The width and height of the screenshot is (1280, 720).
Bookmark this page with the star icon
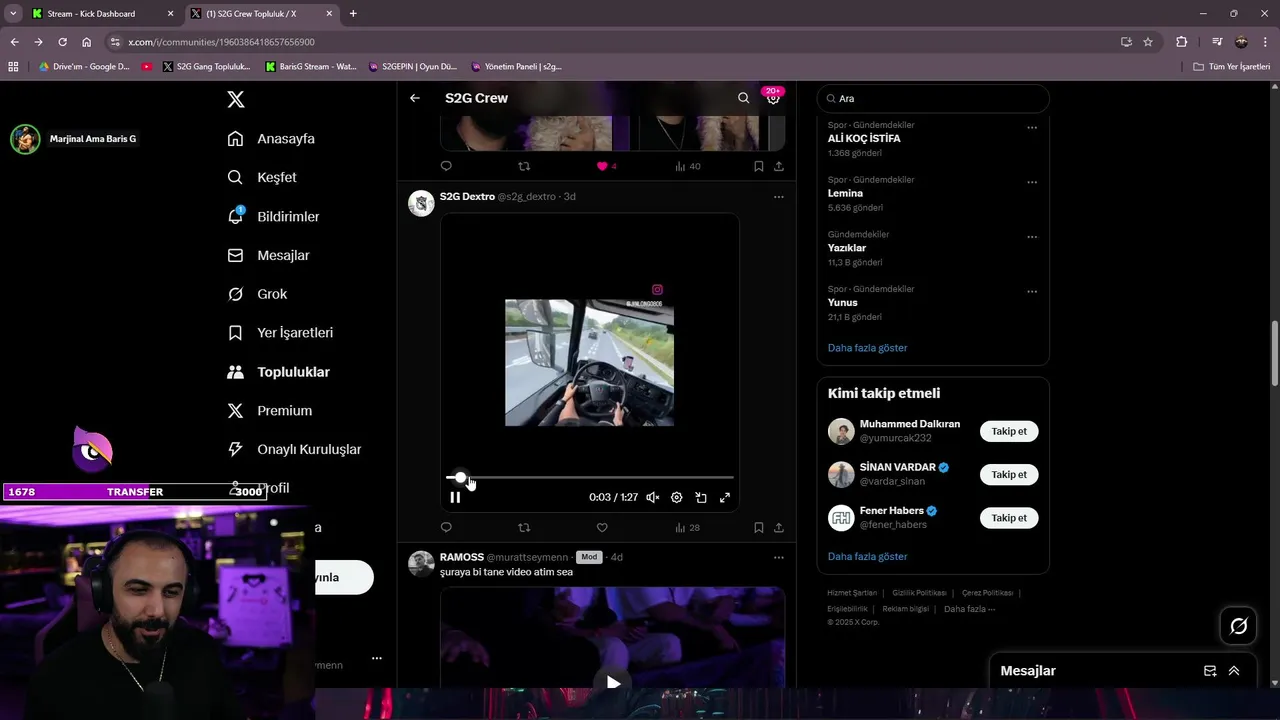coord(1148,42)
